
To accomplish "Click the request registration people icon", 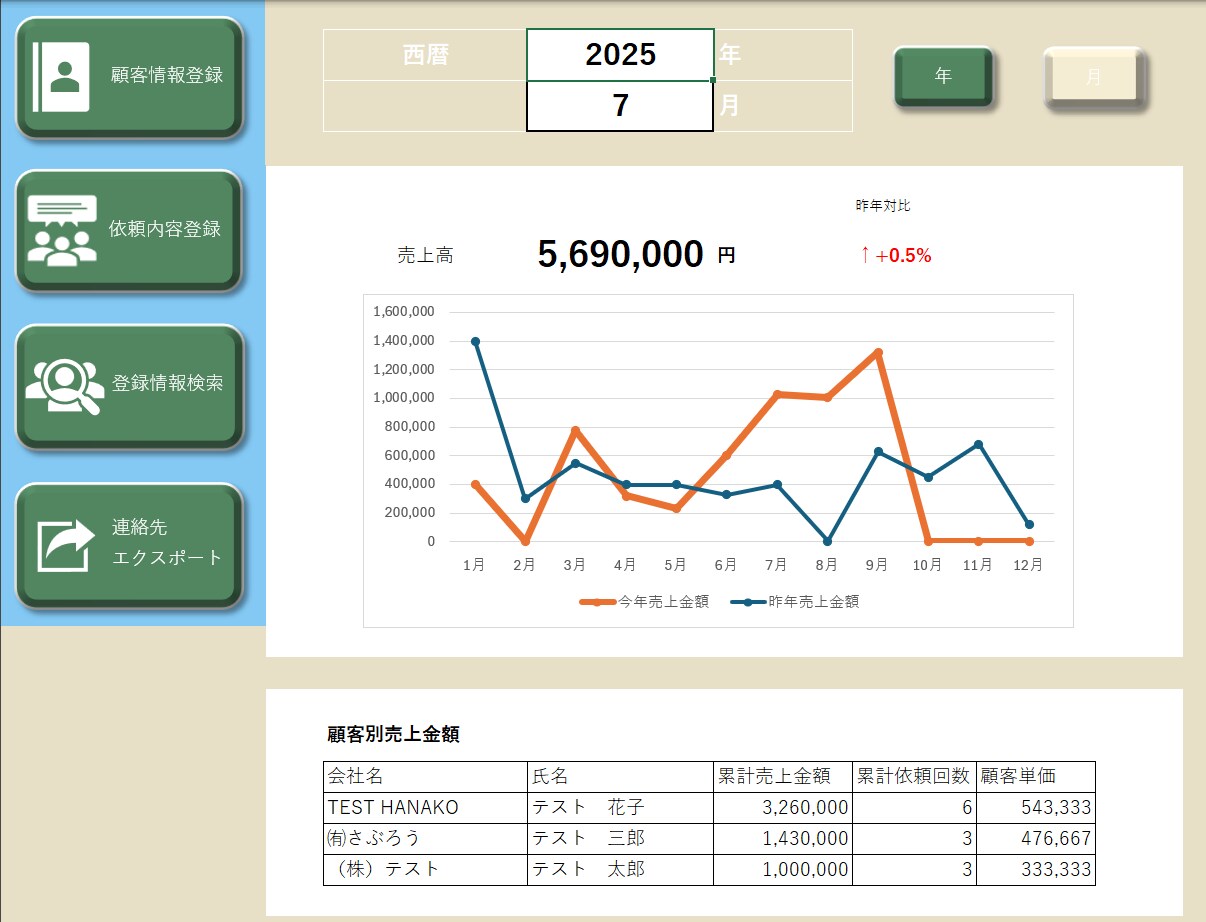I will [62, 229].
